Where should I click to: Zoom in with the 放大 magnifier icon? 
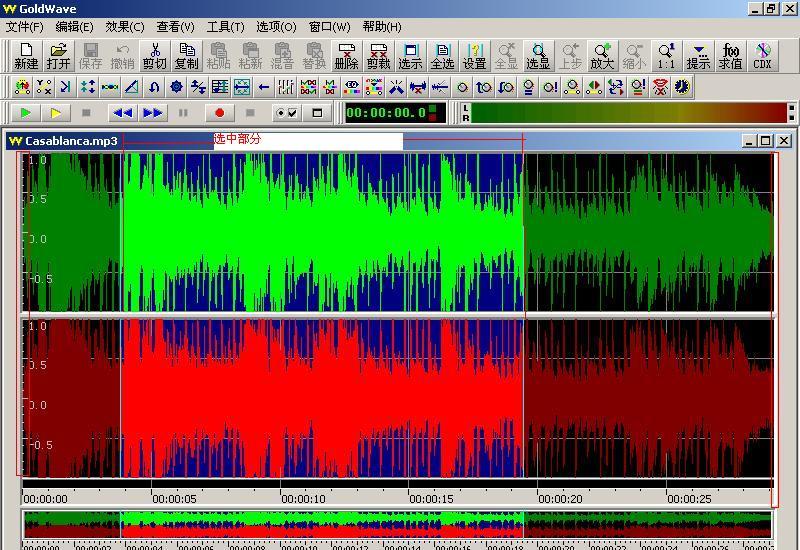602,56
